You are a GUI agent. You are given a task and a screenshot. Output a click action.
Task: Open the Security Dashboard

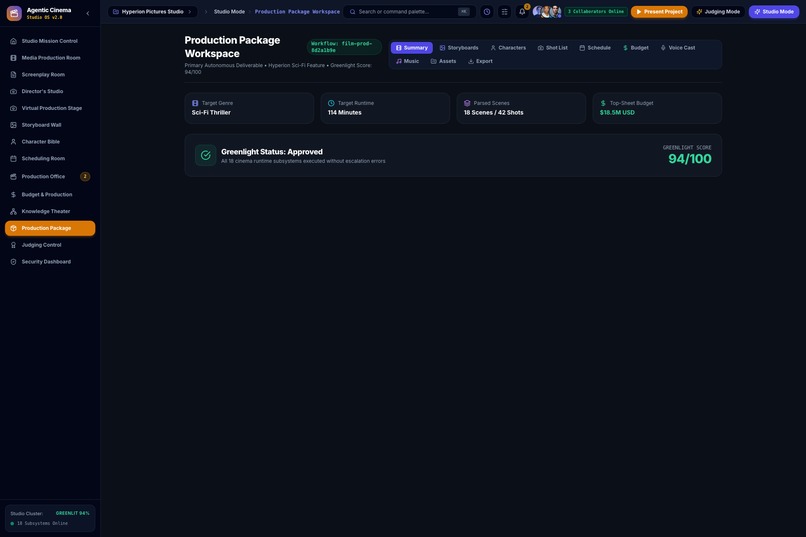[50, 262]
